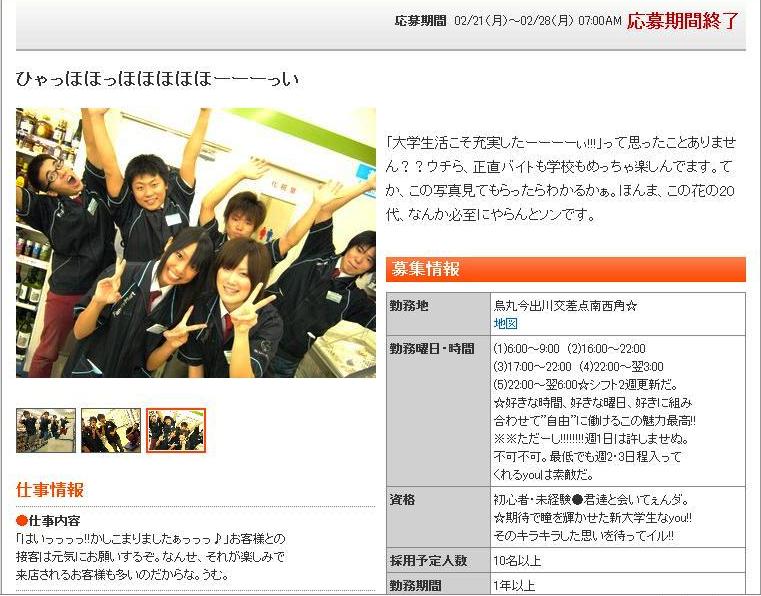
Task: Click the 仕事情報 heading
Action: click(50, 490)
